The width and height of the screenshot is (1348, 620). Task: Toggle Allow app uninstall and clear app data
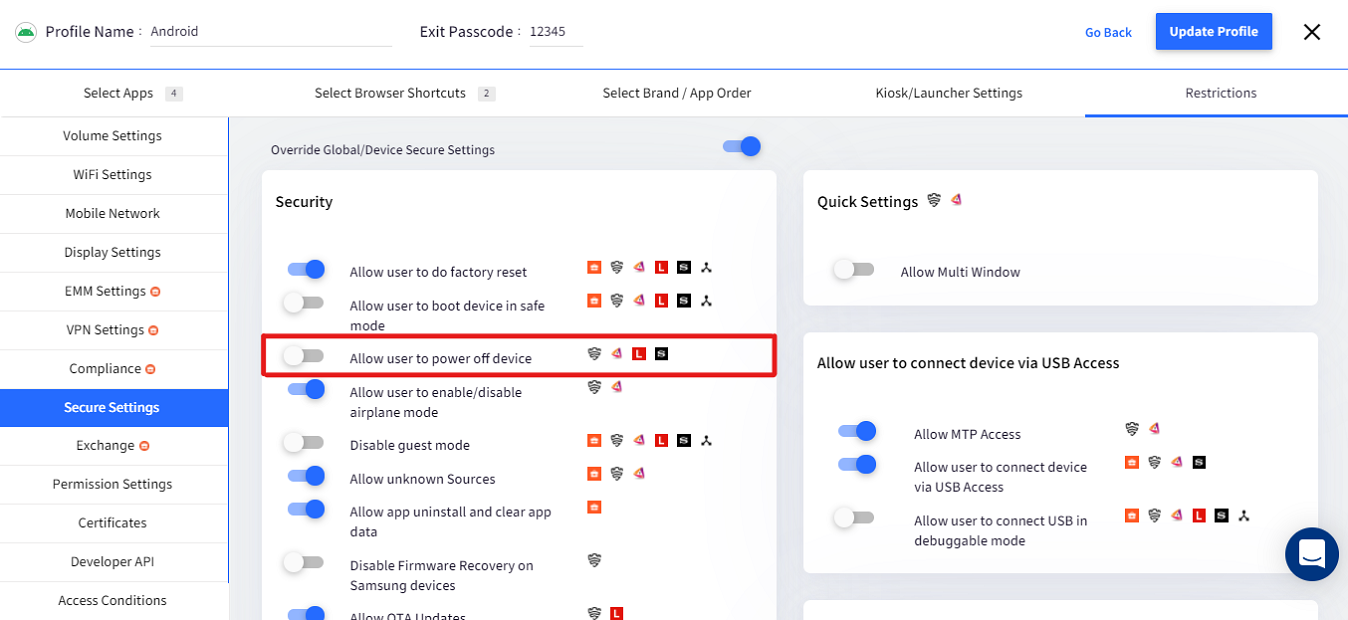[306, 509]
